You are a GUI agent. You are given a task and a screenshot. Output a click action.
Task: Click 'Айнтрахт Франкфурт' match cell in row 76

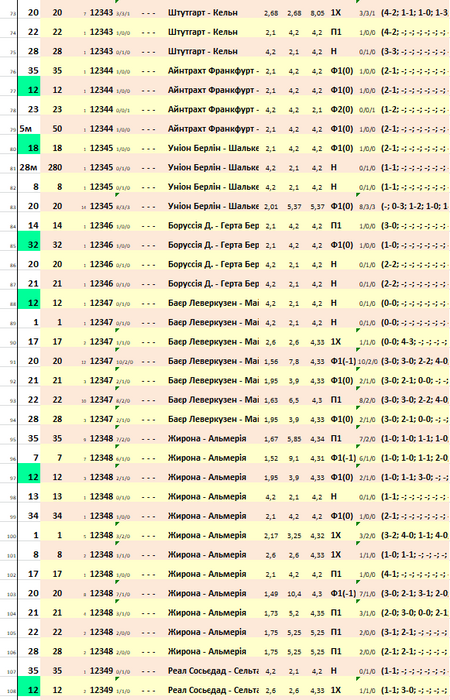coord(213,71)
